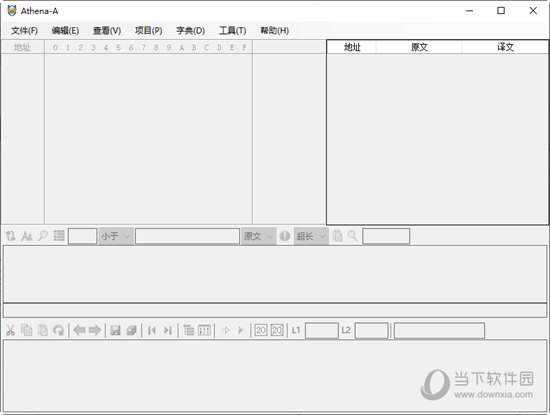Click the Aa case-matching icon
550x415 pixels.
[27, 236]
